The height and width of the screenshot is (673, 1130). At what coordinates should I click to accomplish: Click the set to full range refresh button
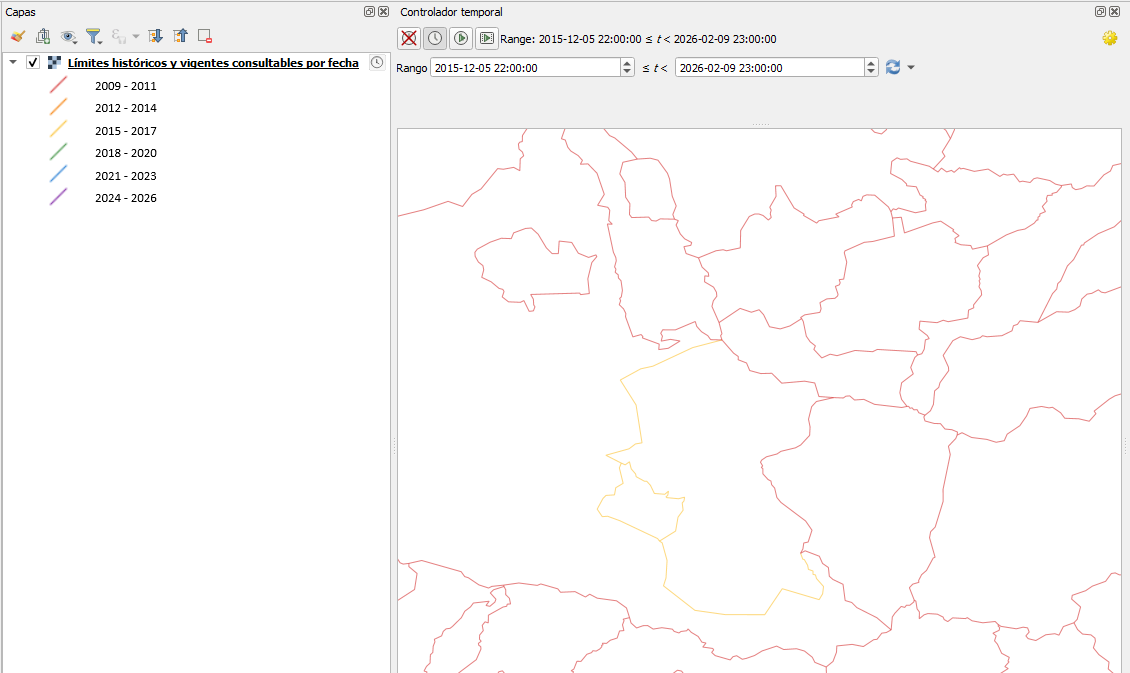[x=893, y=68]
